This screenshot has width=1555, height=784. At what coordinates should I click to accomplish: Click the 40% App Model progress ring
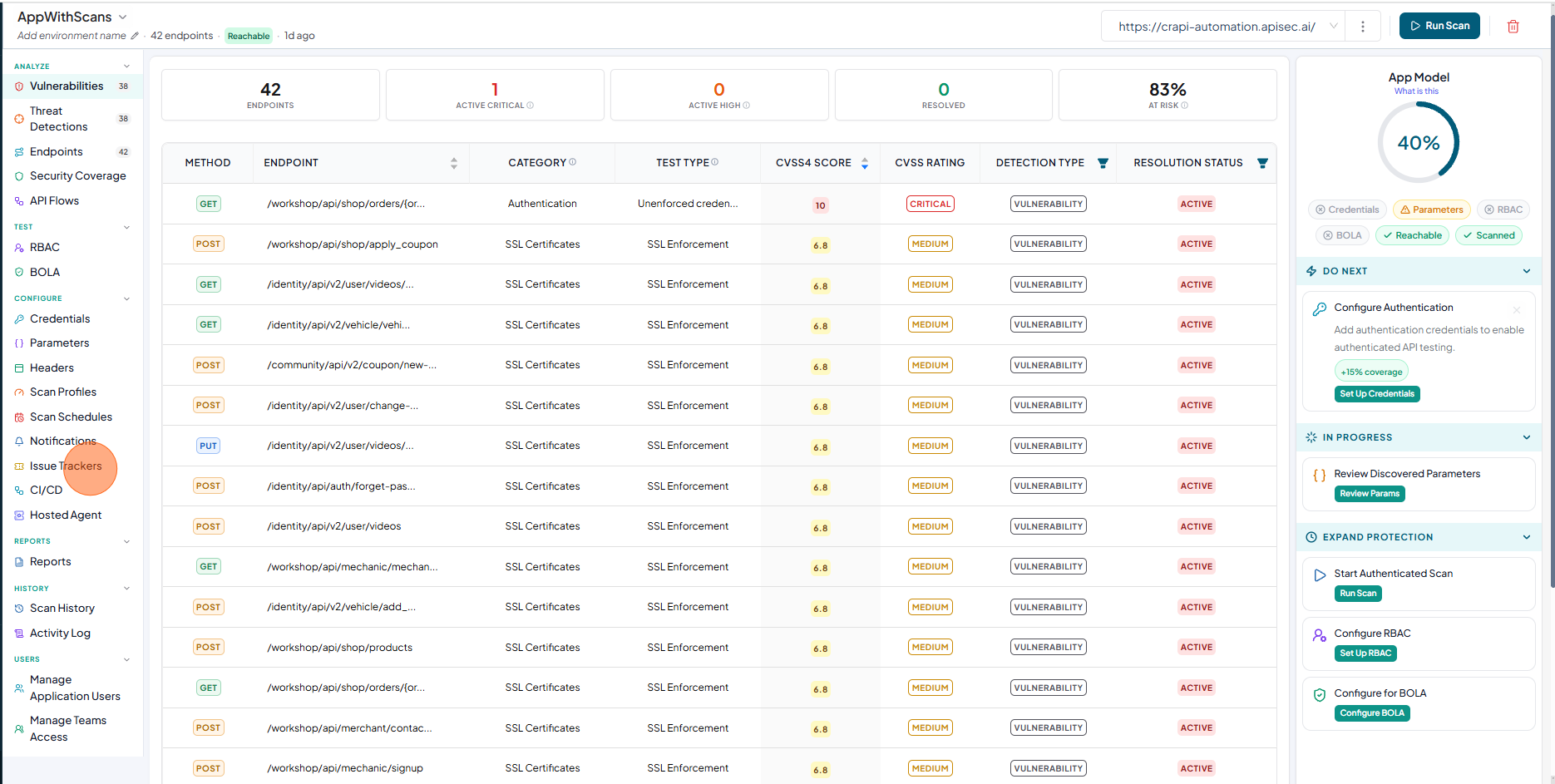point(1419,143)
